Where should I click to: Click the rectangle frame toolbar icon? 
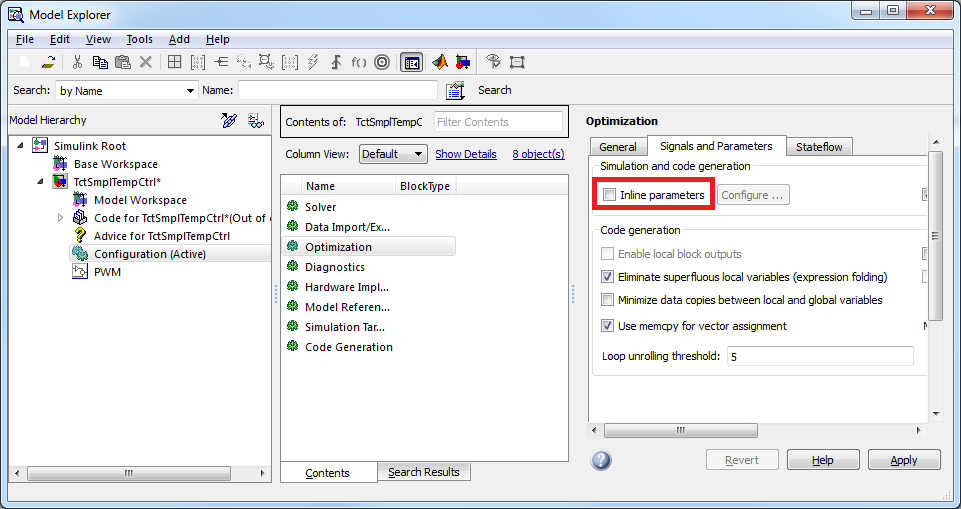point(517,62)
